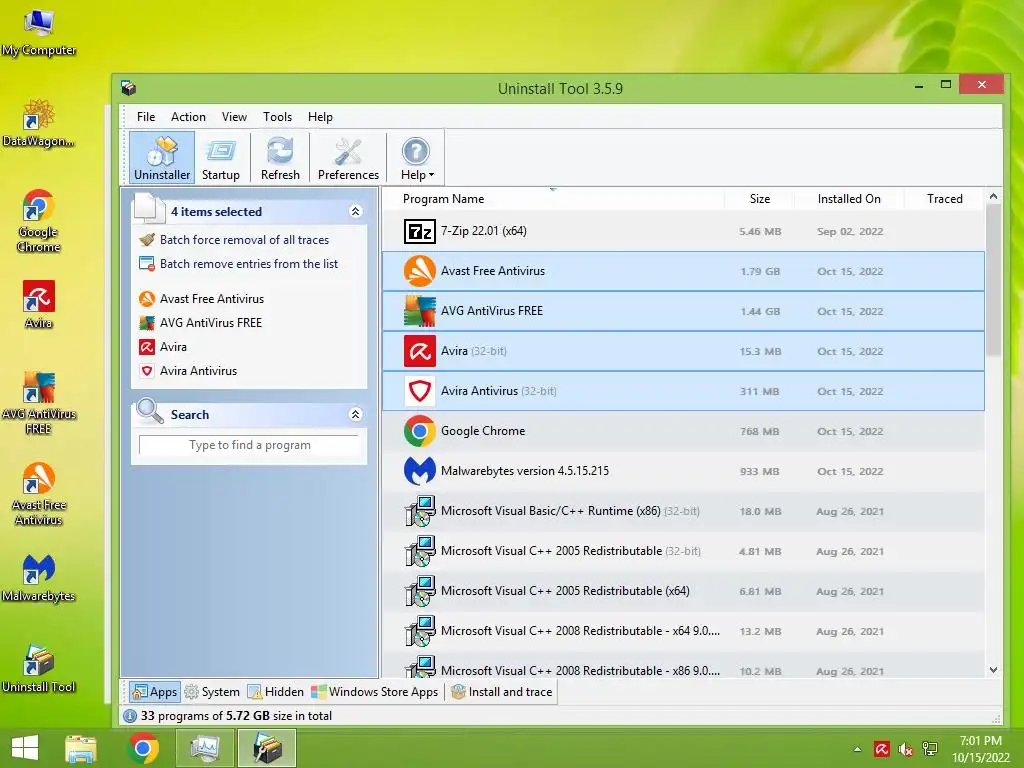Click the Google Chrome icon in the program list
Screen dimensions: 1024x768
[419, 431]
